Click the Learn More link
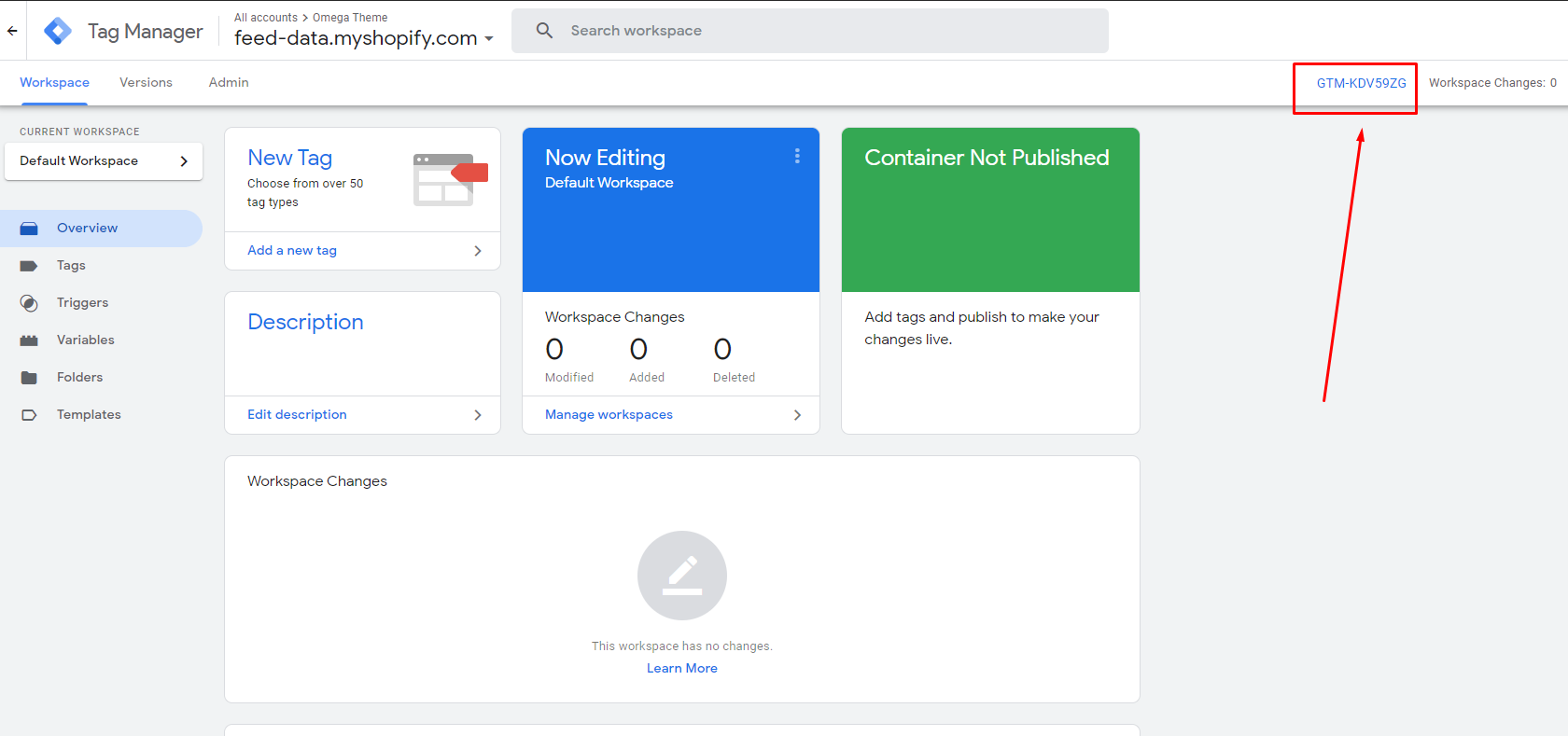Image resolution: width=1568 pixels, height=736 pixels. click(681, 668)
